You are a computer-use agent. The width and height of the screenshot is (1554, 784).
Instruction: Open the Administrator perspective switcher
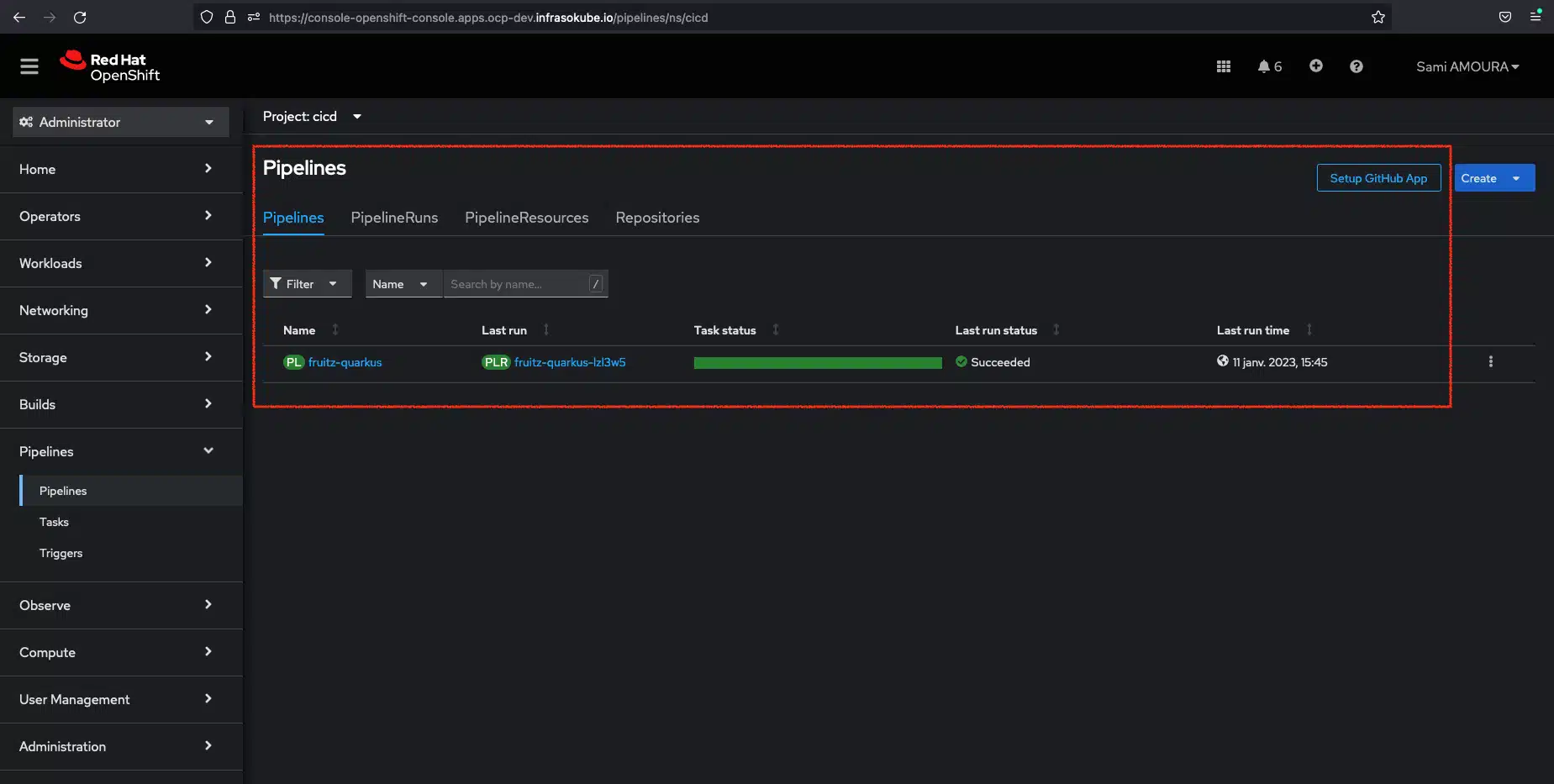pos(121,122)
